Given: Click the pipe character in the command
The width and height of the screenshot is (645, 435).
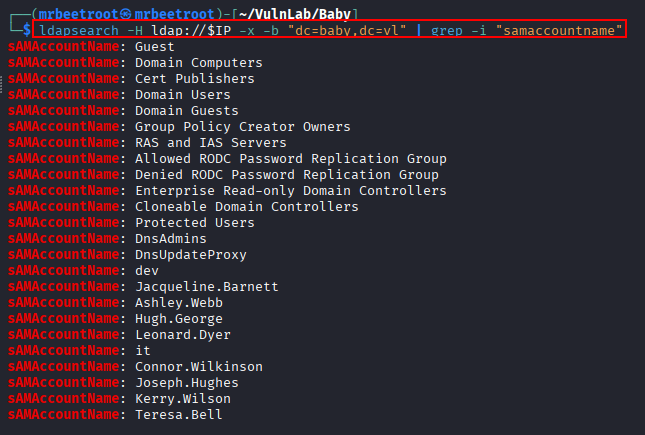Looking at the screenshot, I should point(419,30).
